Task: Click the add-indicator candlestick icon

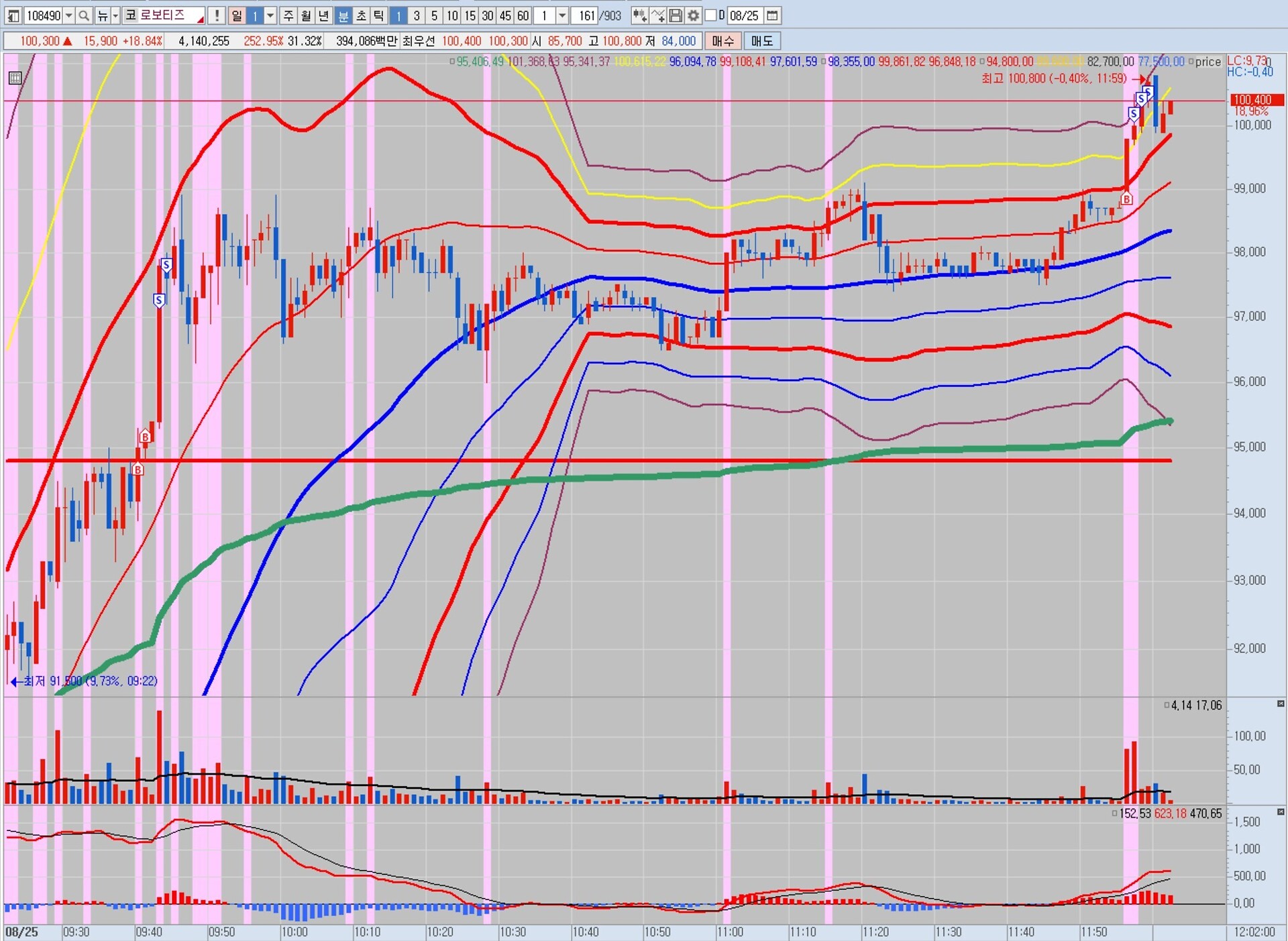Action: pyautogui.click(x=639, y=15)
